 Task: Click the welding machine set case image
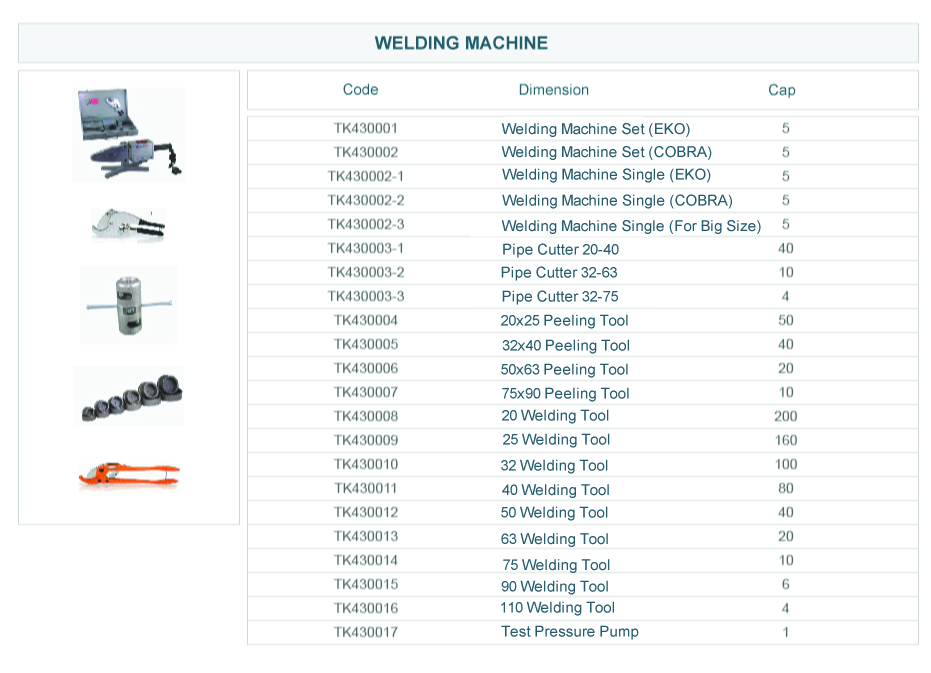[x=129, y=134]
